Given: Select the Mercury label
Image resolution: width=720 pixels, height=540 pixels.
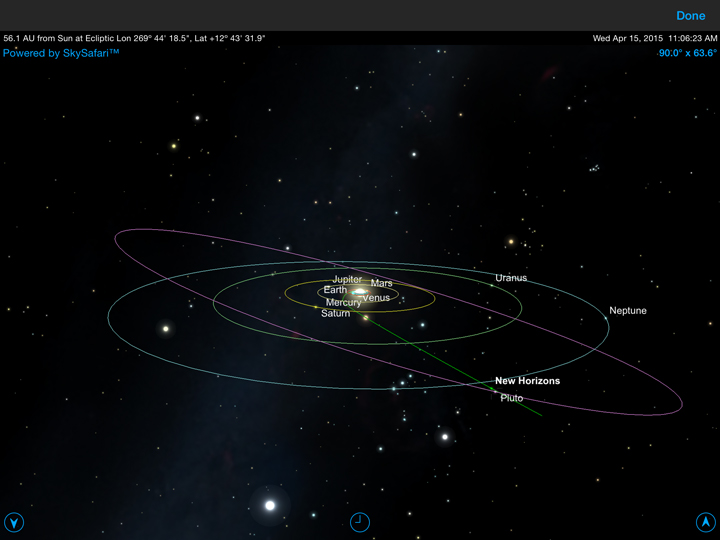Looking at the screenshot, I should [343, 303].
